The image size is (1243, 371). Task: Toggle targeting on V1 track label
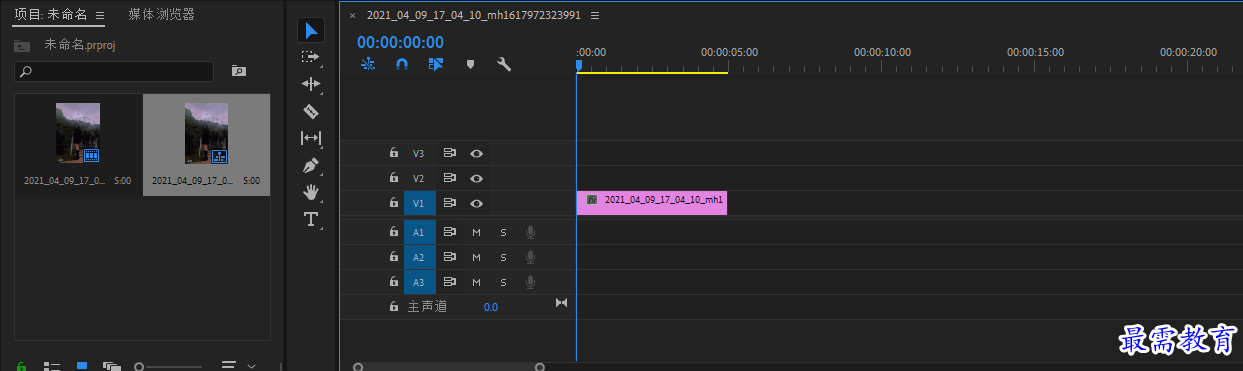(x=419, y=203)
